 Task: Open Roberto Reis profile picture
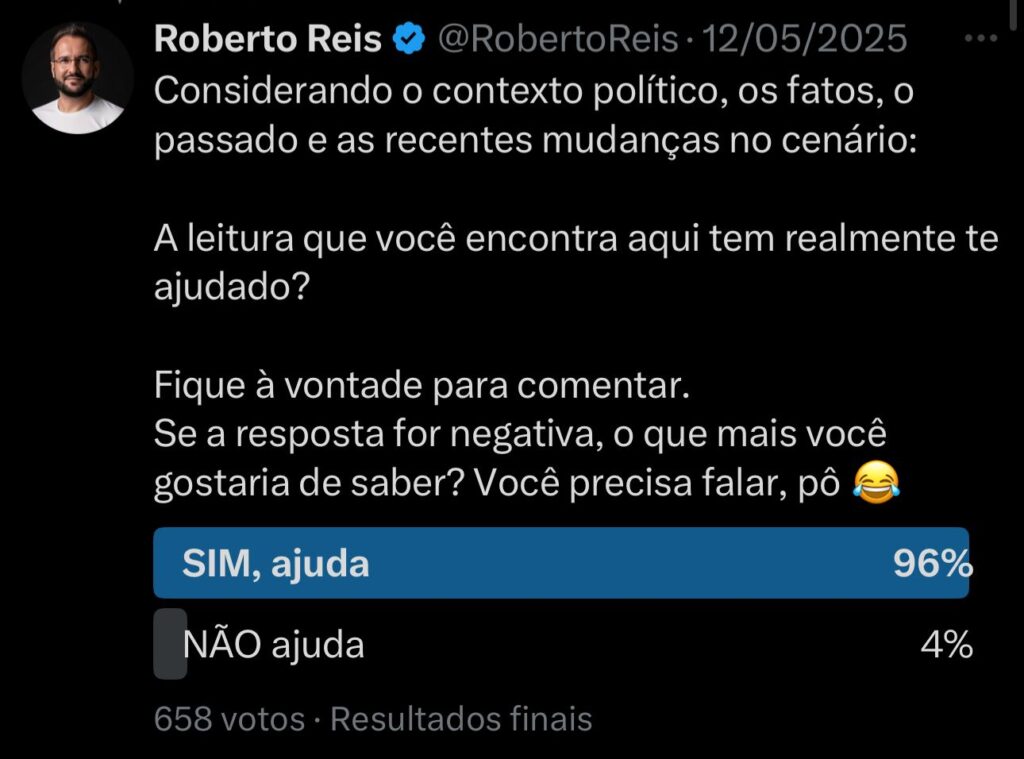coord(77,78)
